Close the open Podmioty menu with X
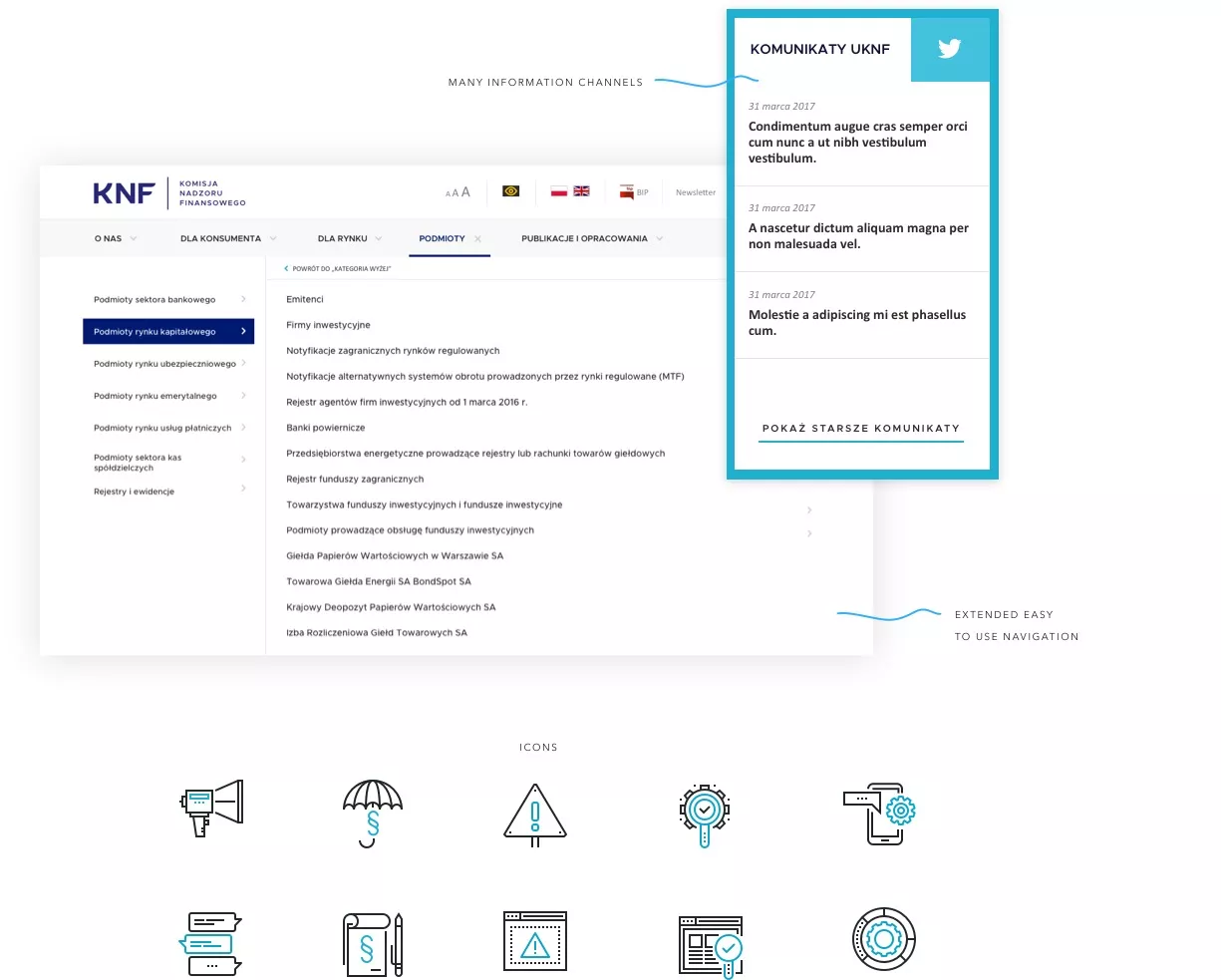Viewport: 1221px width, 980px height. (478, 239)
